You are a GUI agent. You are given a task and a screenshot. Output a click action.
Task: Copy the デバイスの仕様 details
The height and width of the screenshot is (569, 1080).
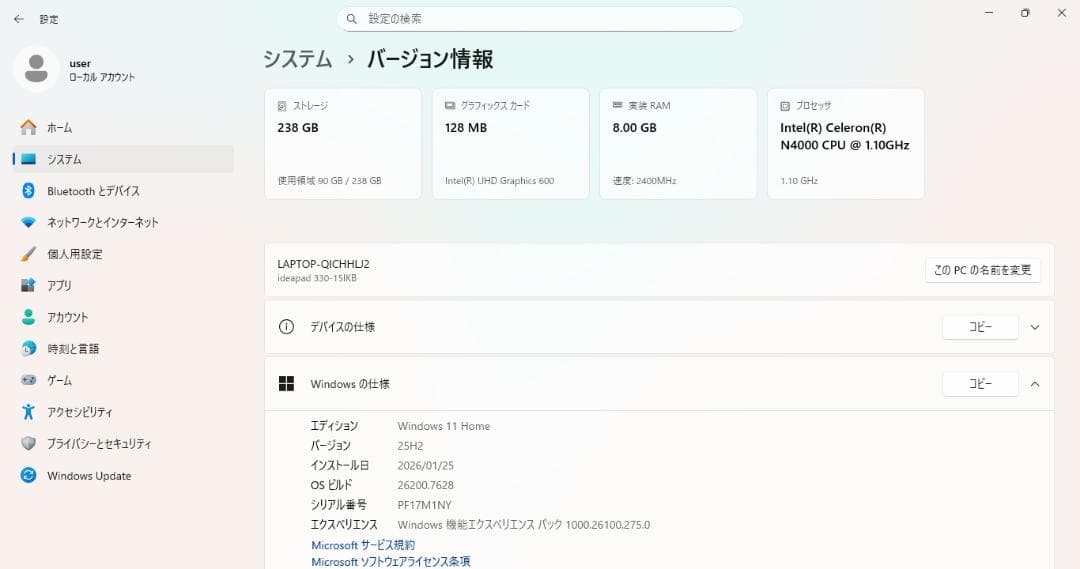click(x=980, y=327)
